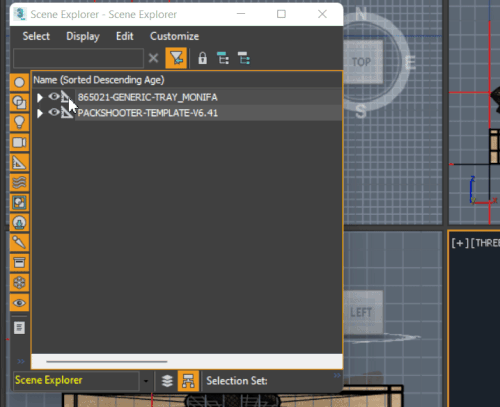Open the Select menu
The height and width of the screenshot is (407, 500).
(36, 36)
